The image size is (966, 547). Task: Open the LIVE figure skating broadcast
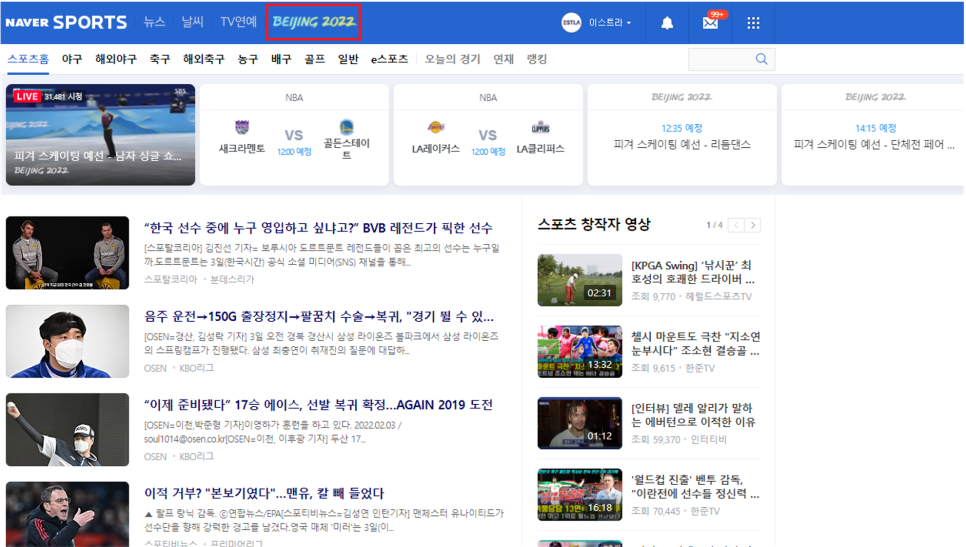click(100, 135)
